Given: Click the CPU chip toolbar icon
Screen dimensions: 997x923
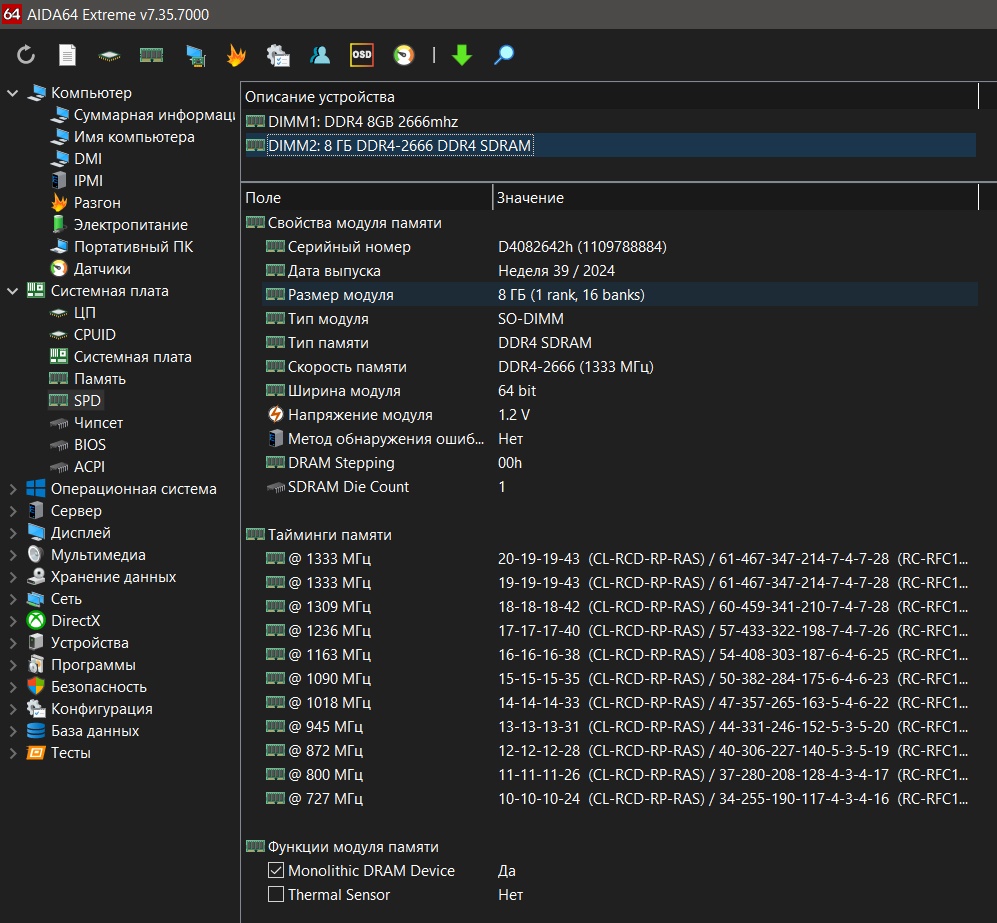Looking at the screenshot, I should [x=109, y=56].
